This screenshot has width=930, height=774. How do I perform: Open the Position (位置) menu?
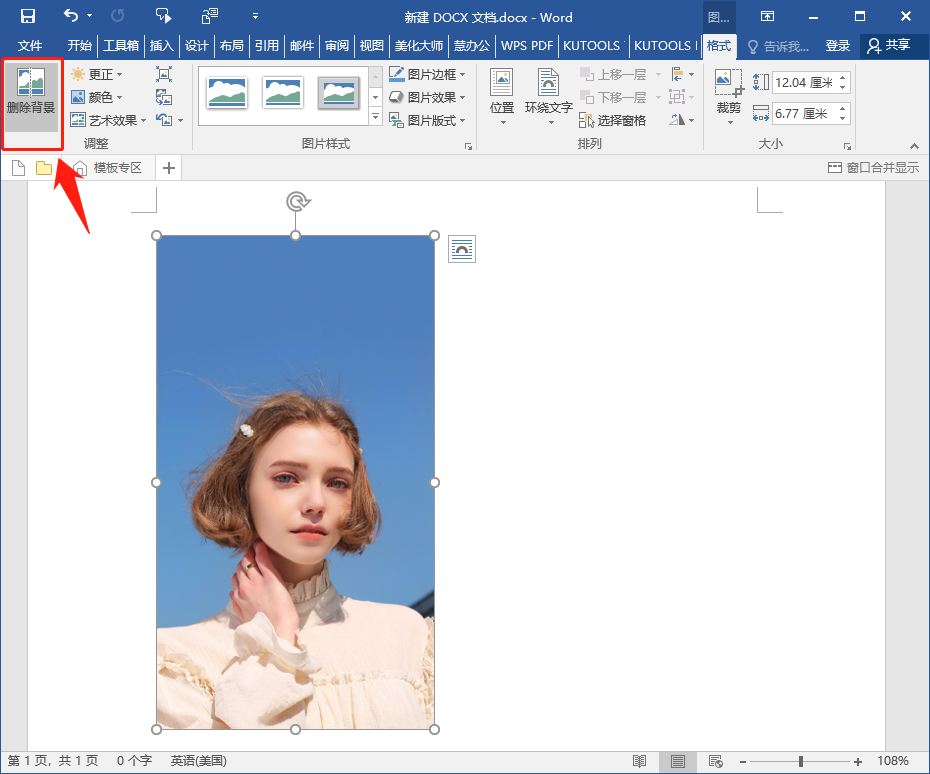click(x=502, y=97)
